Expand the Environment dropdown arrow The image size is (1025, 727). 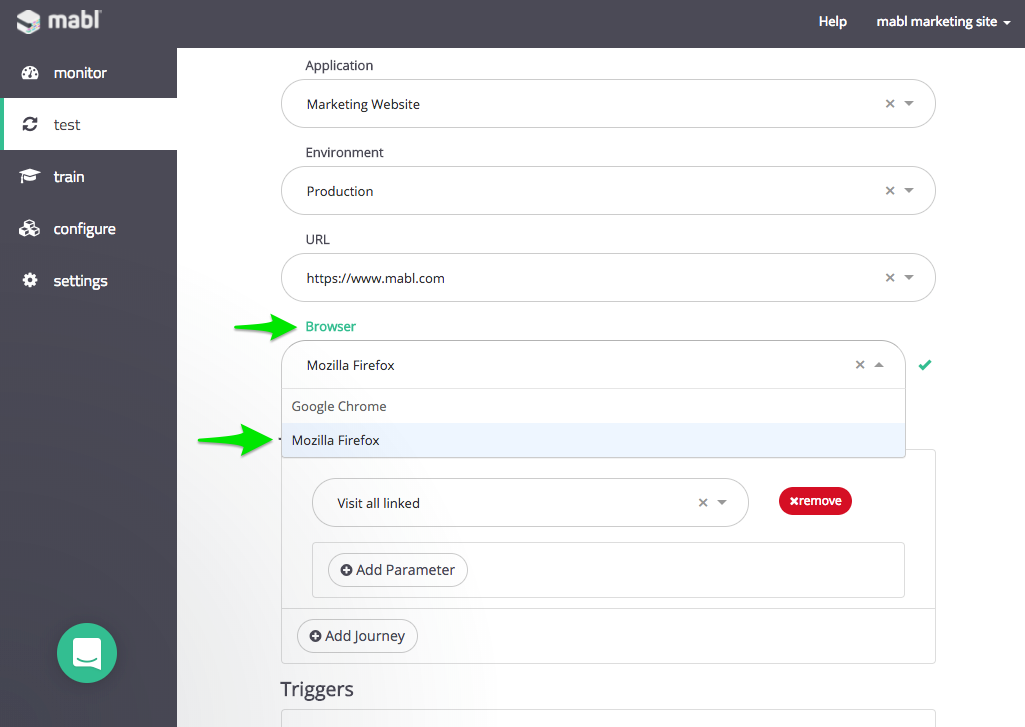[909, 190]
